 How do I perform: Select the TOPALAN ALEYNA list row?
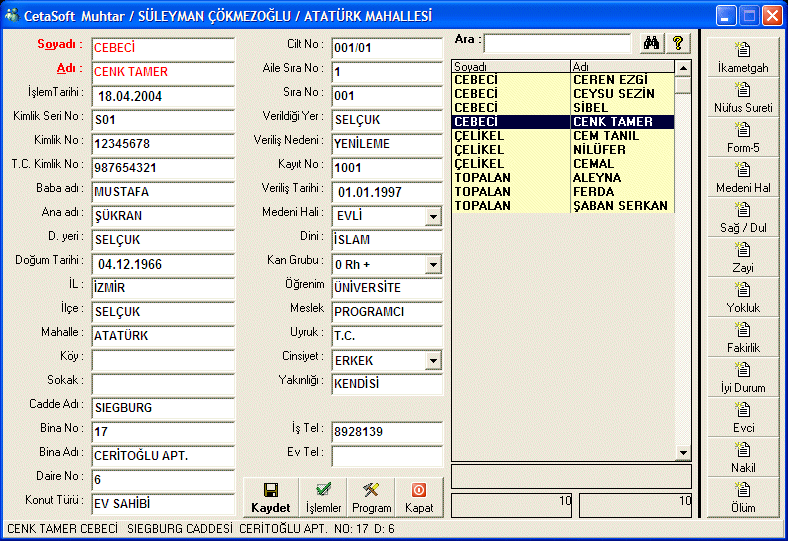tap(560, 178)
